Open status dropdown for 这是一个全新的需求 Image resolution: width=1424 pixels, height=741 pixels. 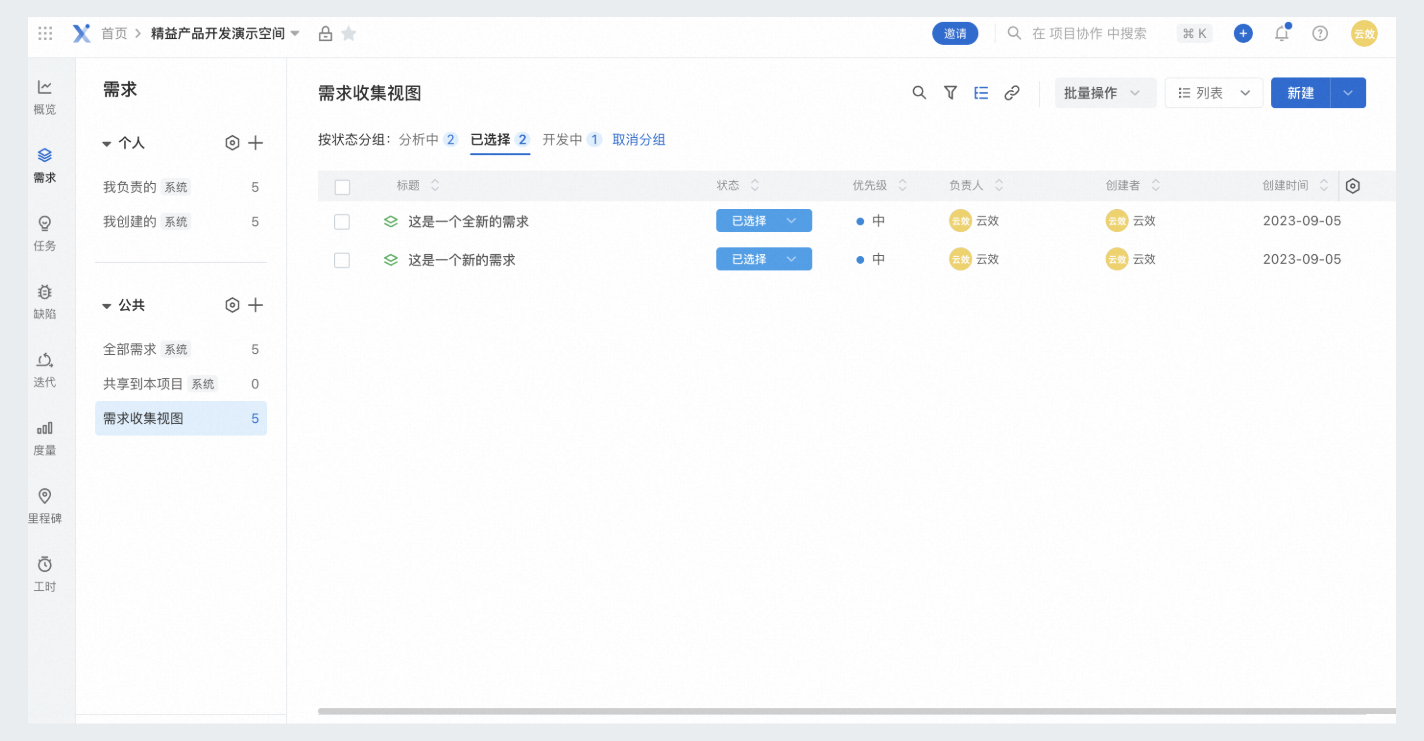(764, 221)
